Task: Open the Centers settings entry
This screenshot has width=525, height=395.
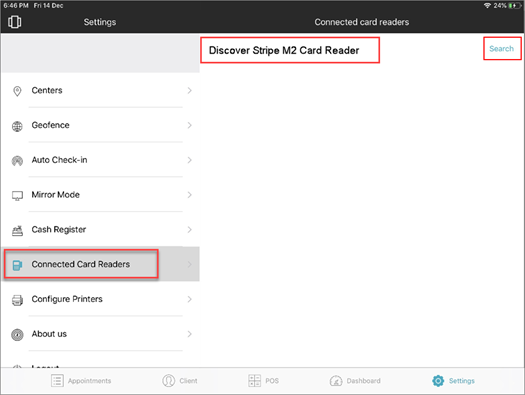Action: pos(100,90)
